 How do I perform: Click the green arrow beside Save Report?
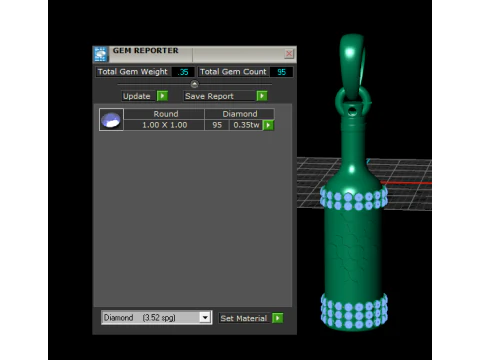pos(262,96)
